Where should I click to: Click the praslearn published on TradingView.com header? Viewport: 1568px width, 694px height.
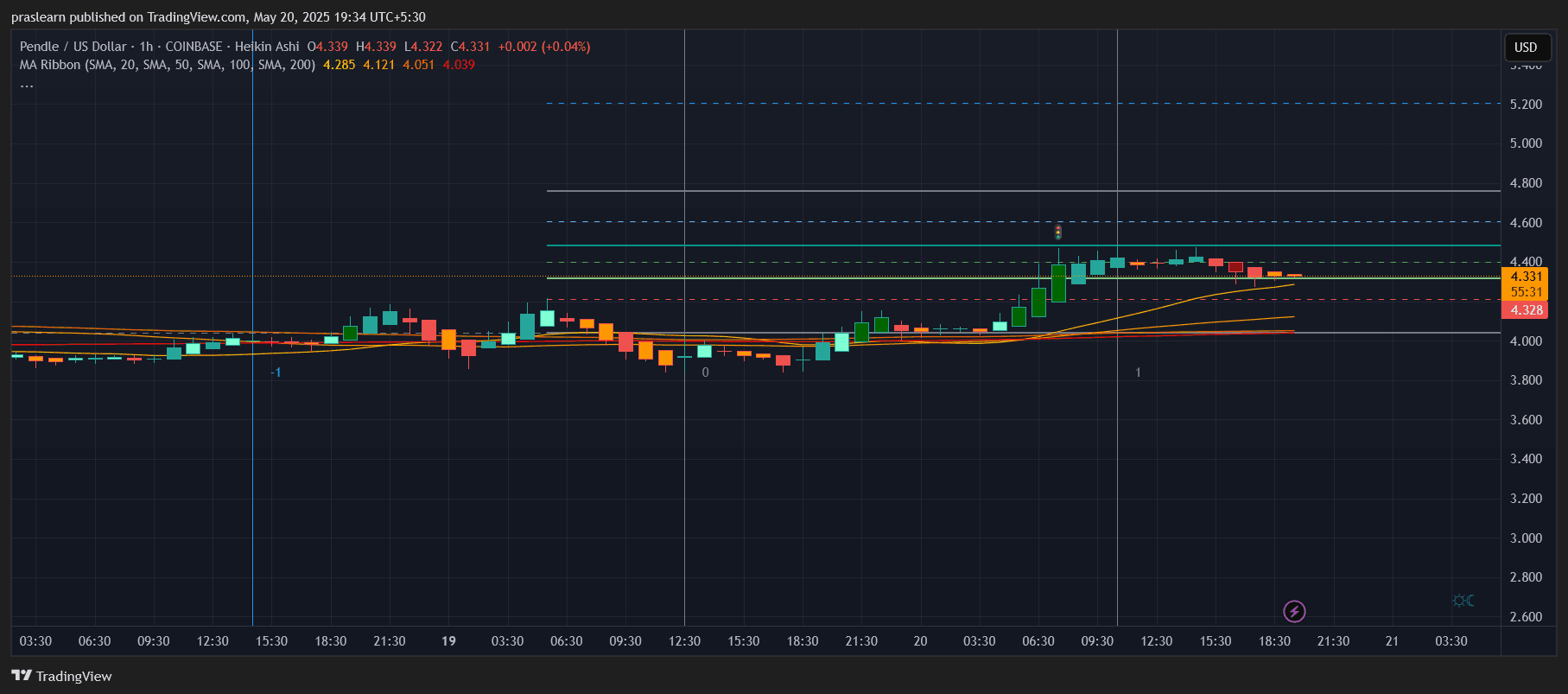218,17
